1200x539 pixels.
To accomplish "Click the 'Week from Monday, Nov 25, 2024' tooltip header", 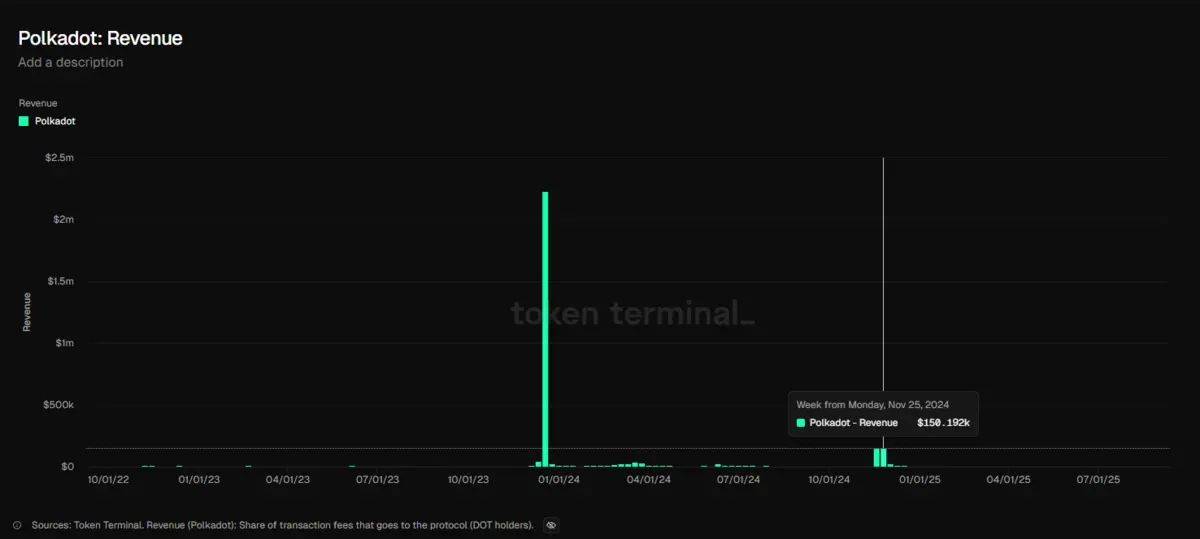I will click(872, 404).
